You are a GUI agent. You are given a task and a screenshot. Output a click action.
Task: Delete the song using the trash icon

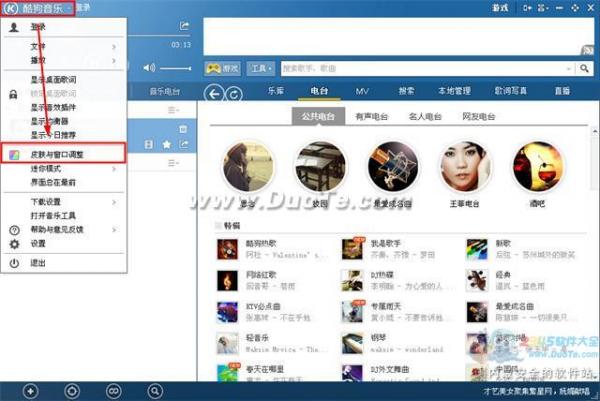[x=183, y=129]
